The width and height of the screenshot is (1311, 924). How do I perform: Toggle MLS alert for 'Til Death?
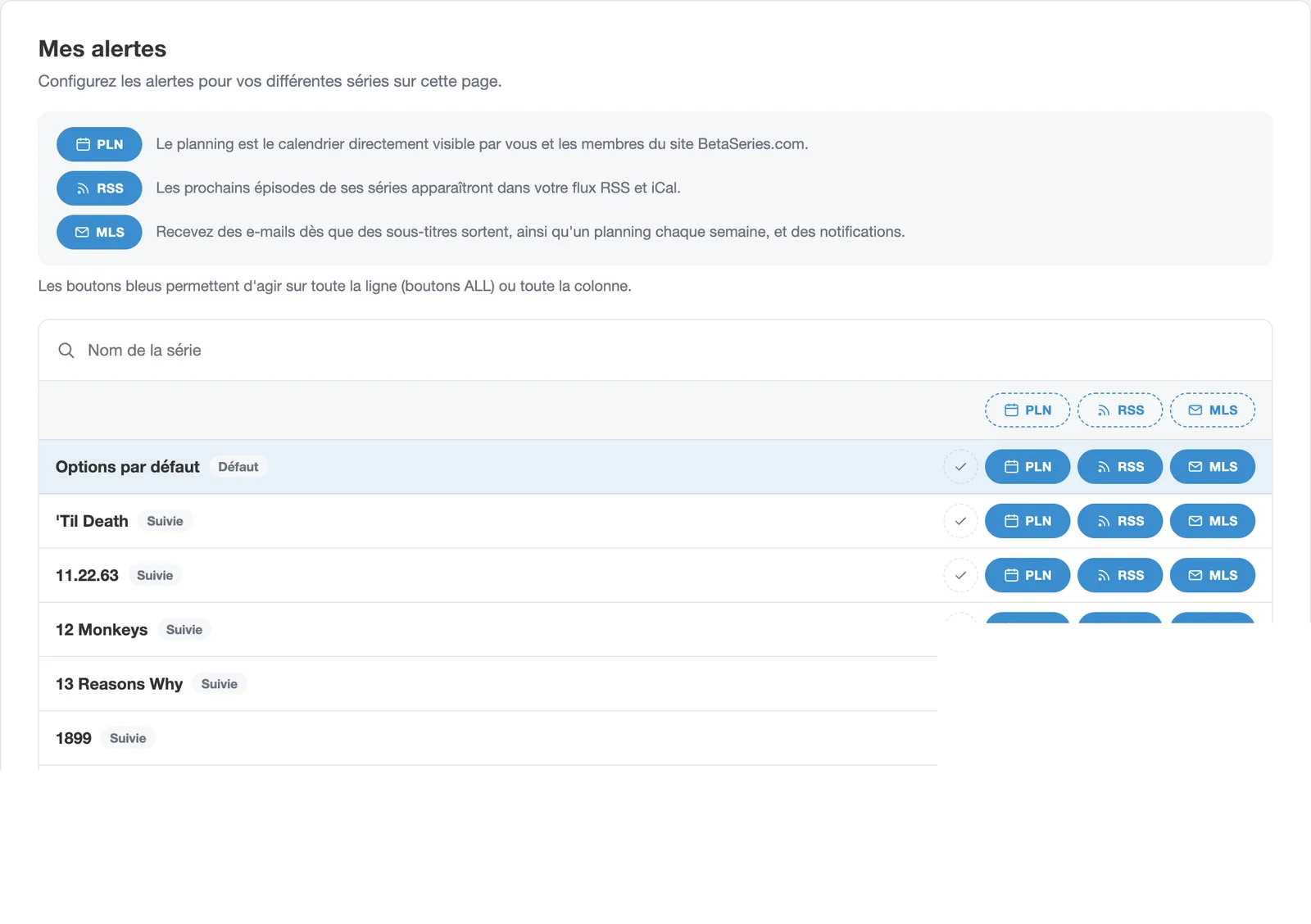(x=1213, y=521)
